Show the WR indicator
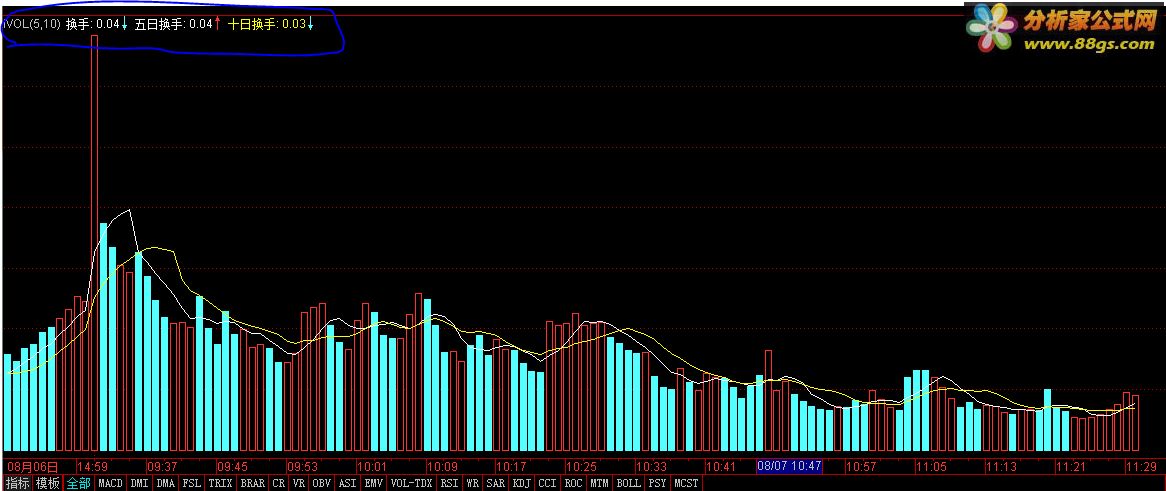 pyautogui.click(x=473, y=484)
